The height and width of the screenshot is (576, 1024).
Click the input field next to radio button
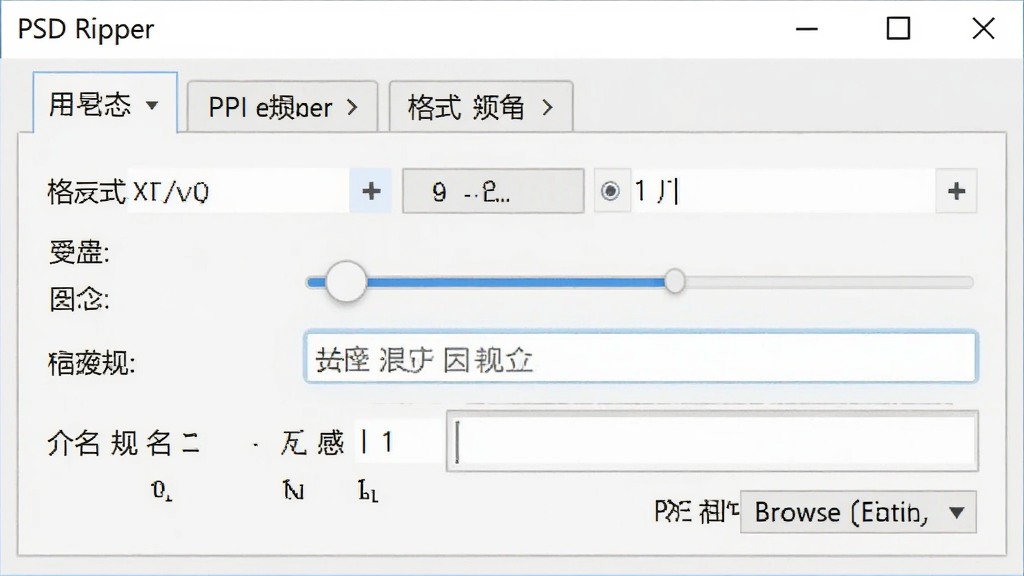point(782,191)
